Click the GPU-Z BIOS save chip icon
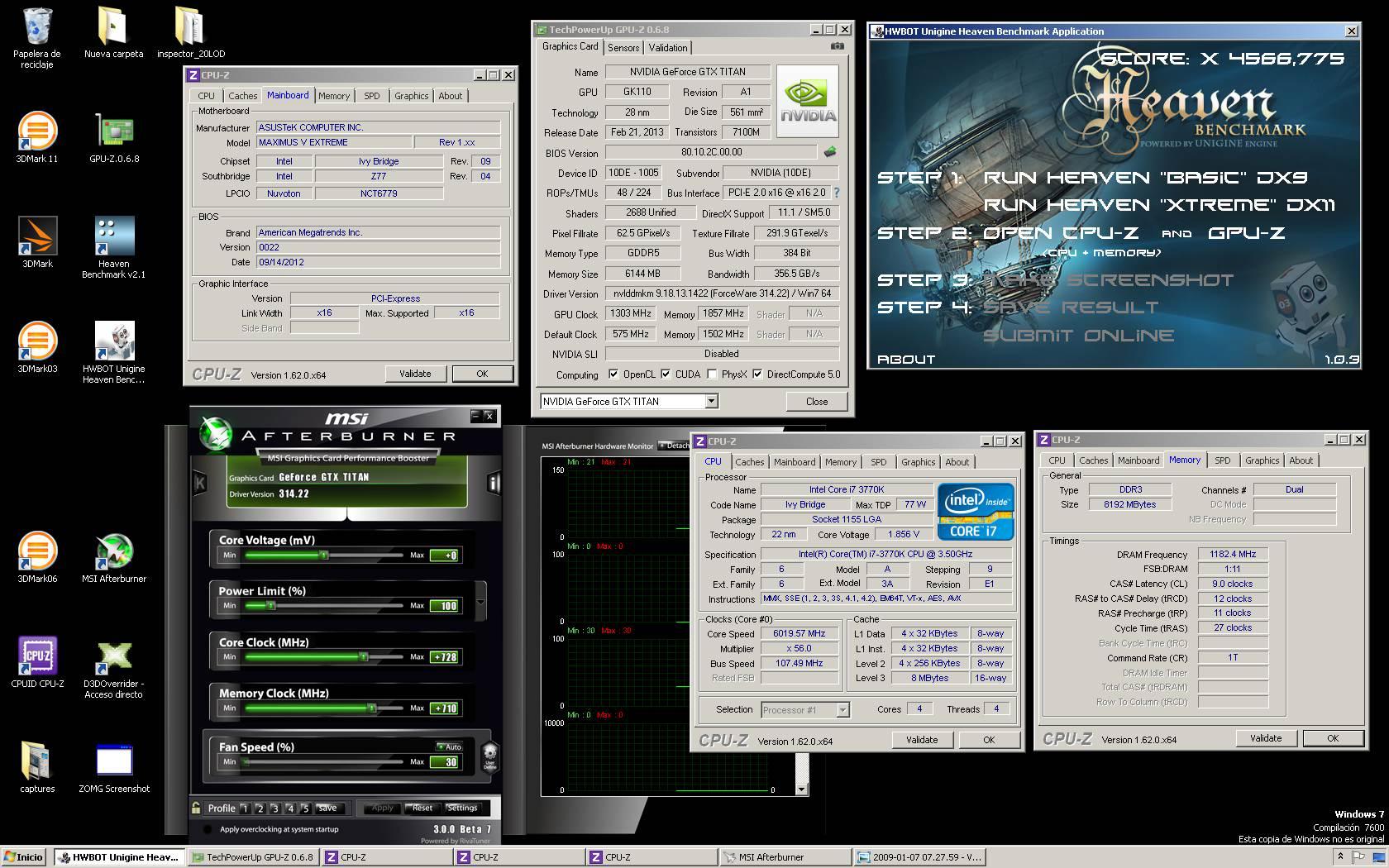 tap(830, 152)
